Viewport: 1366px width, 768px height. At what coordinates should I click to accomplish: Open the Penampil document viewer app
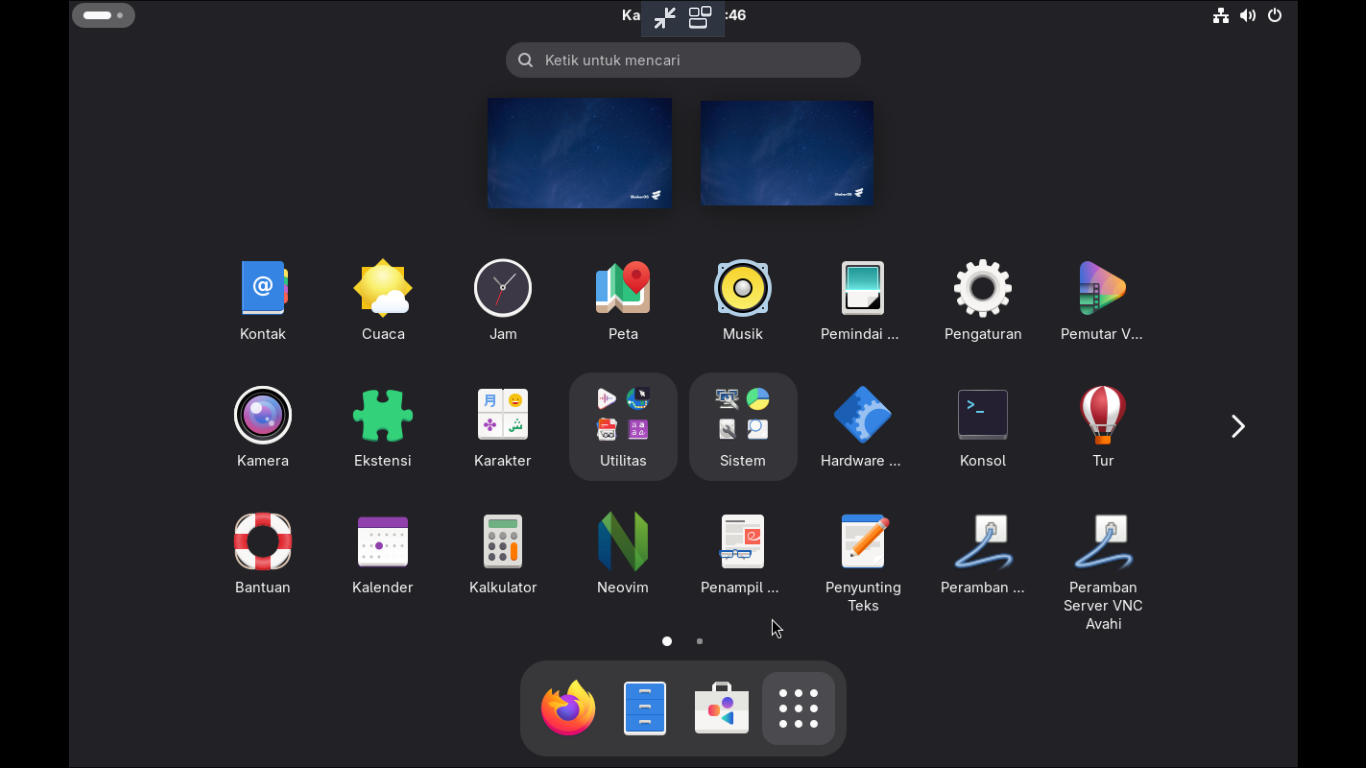pos(742,554)
